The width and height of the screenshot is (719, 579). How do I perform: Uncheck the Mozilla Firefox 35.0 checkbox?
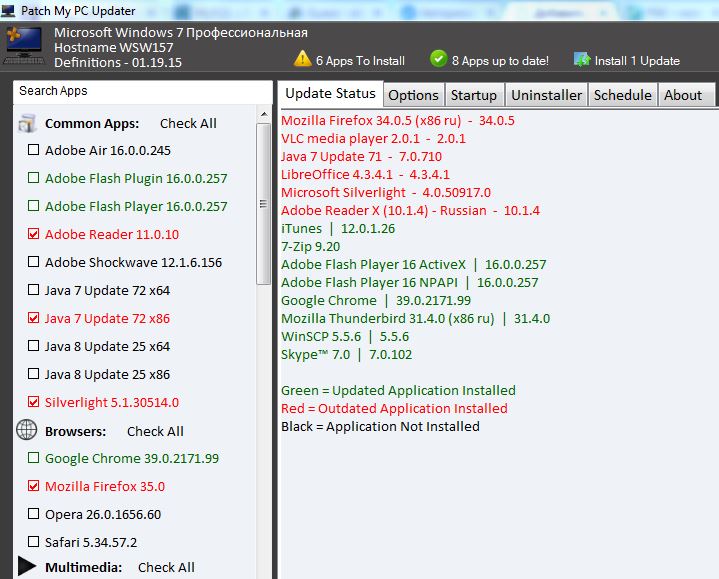pos(33,485)
